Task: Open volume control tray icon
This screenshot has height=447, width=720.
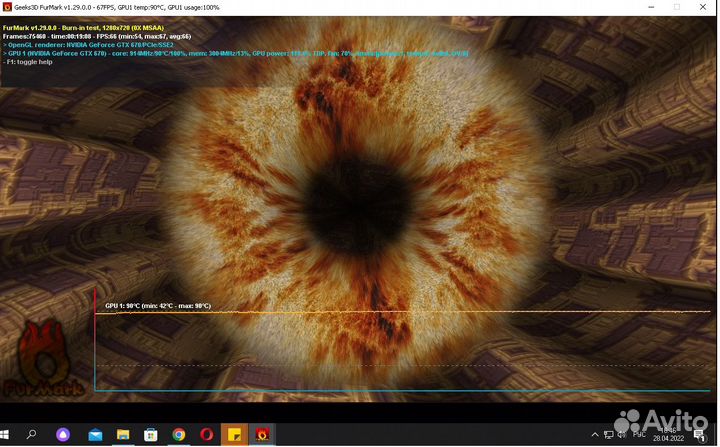Action: pyautogui.click(x=622, y=435)
